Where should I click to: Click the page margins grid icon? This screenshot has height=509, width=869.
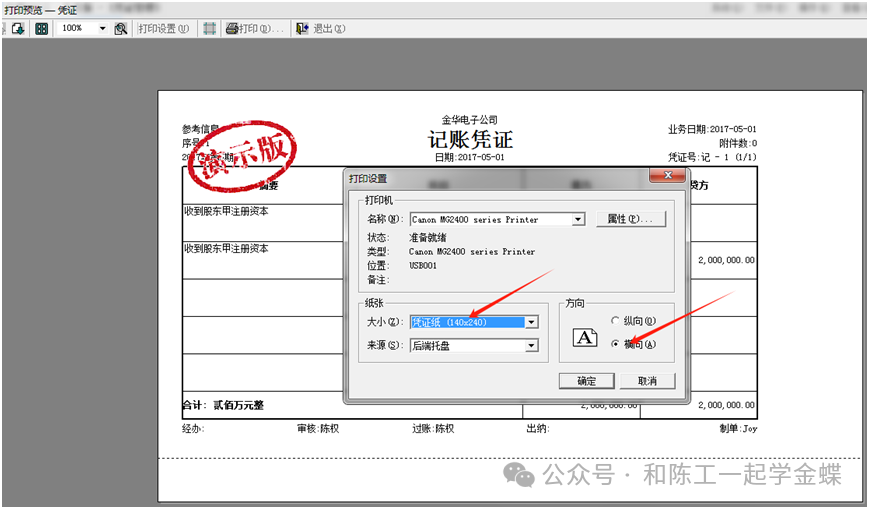[210, 29]
